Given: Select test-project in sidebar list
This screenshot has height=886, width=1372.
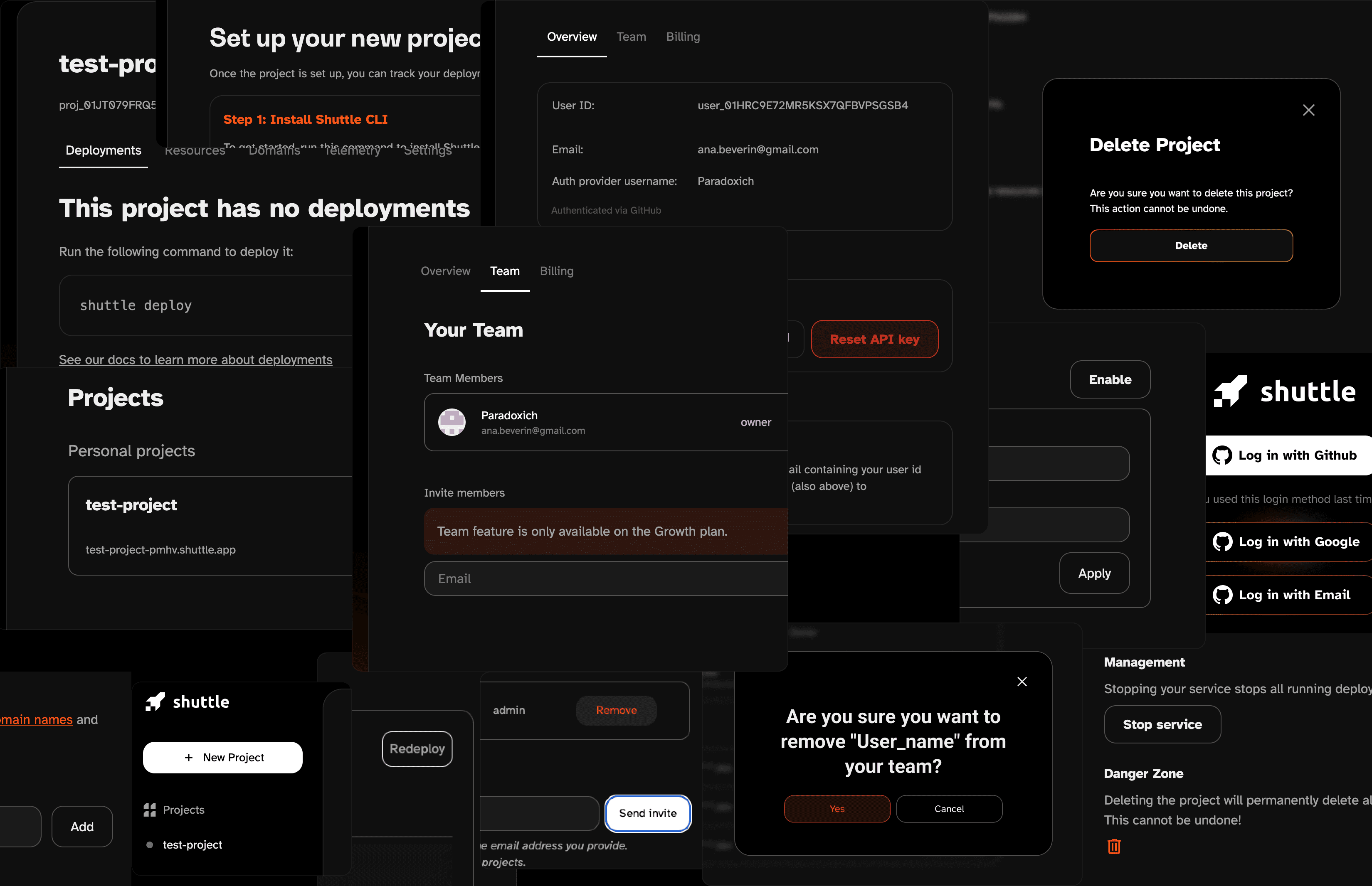Looking at the screenshot, I should pos(192,844).
